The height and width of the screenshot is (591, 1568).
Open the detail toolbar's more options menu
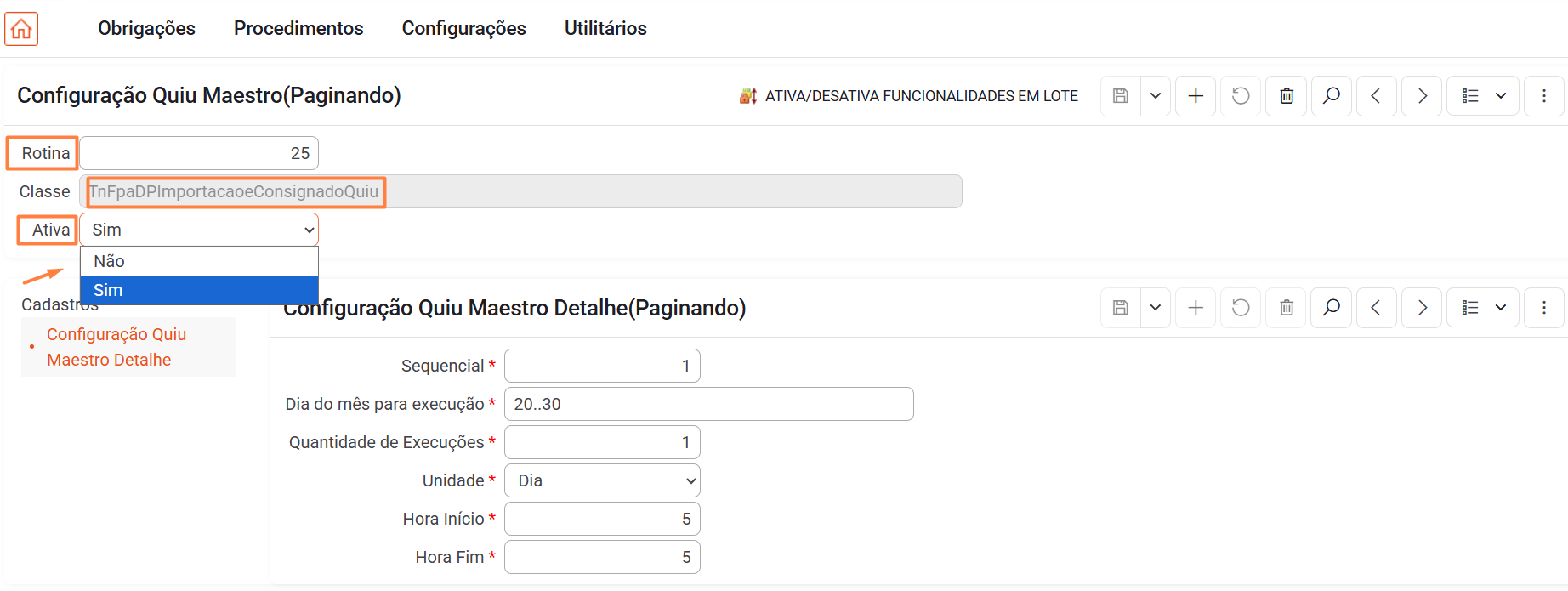pos(1544,308)
